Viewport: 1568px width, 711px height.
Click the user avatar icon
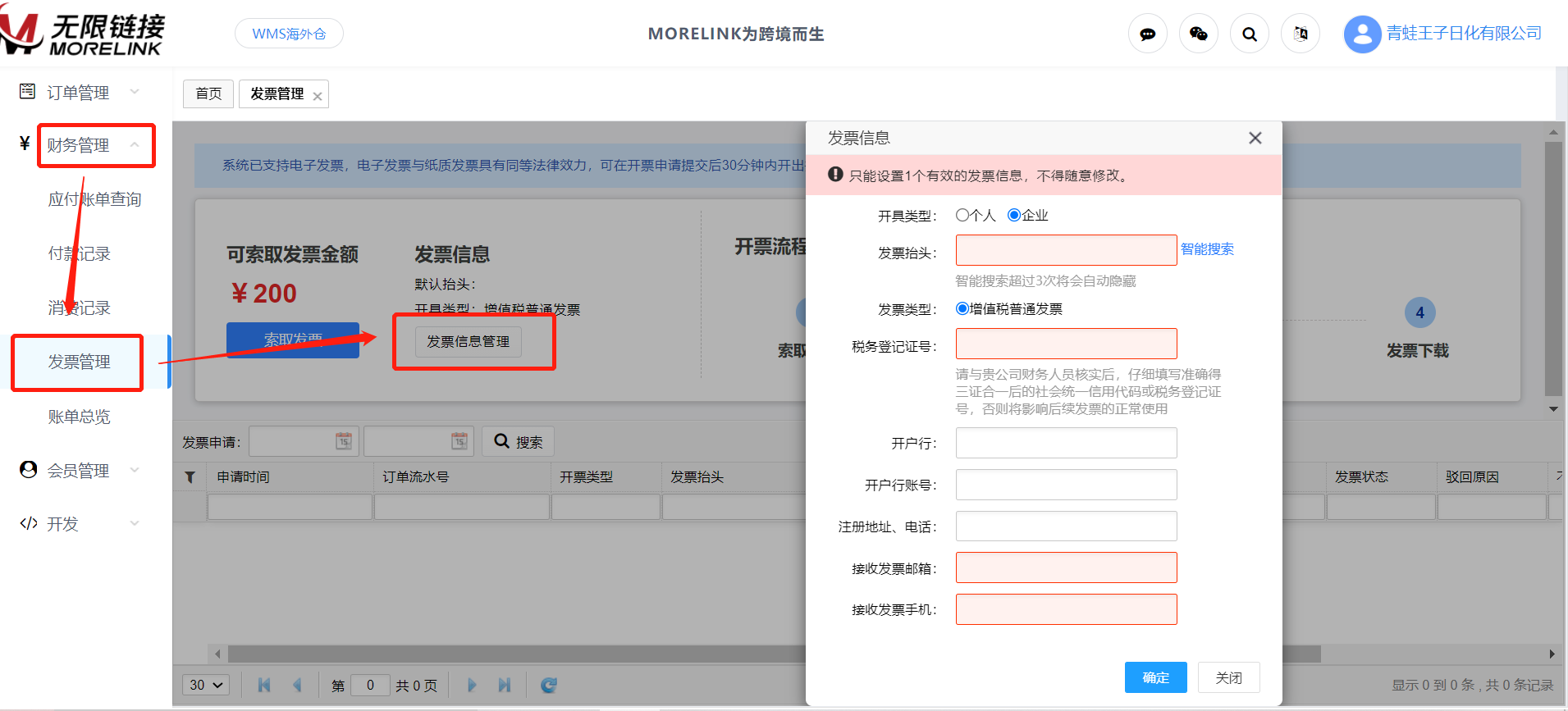point(1362,34)
